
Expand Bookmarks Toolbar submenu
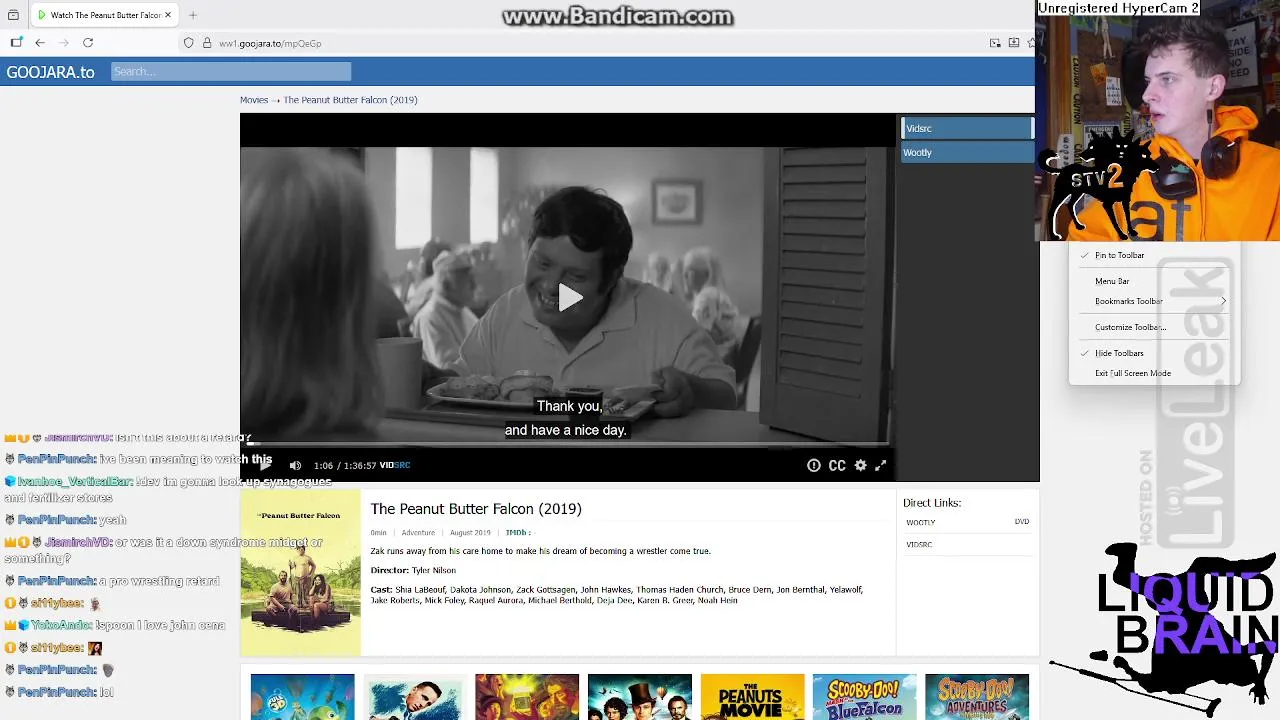point(1154,301)
